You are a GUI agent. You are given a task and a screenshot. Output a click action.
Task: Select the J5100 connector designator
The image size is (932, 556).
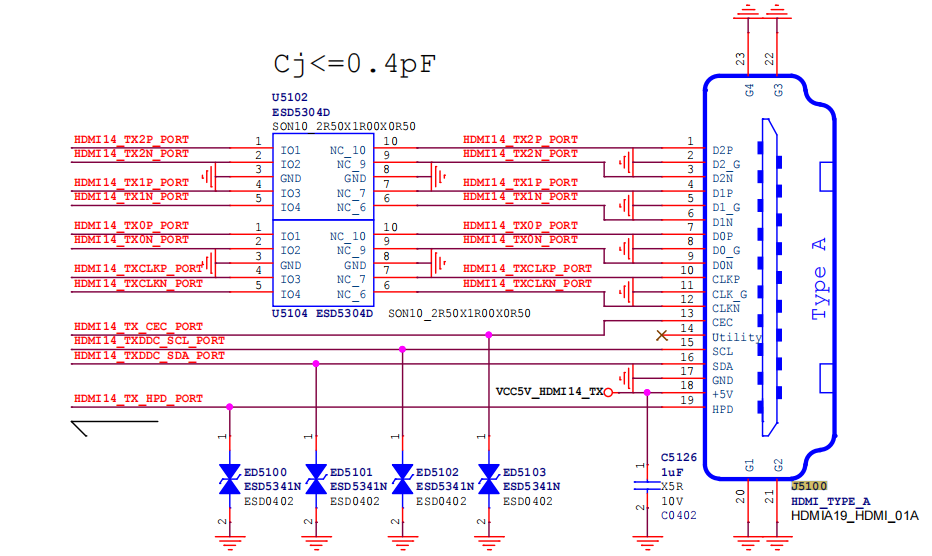pyautogui.click(x=809, y=486)
